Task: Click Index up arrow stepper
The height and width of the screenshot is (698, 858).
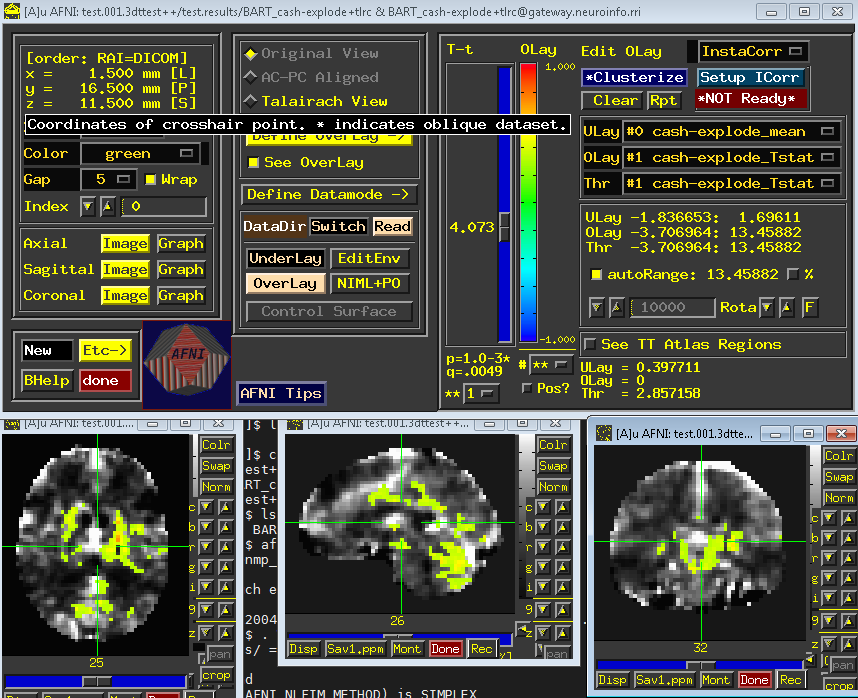Action: pyautogui.click(x=107, y=207)
